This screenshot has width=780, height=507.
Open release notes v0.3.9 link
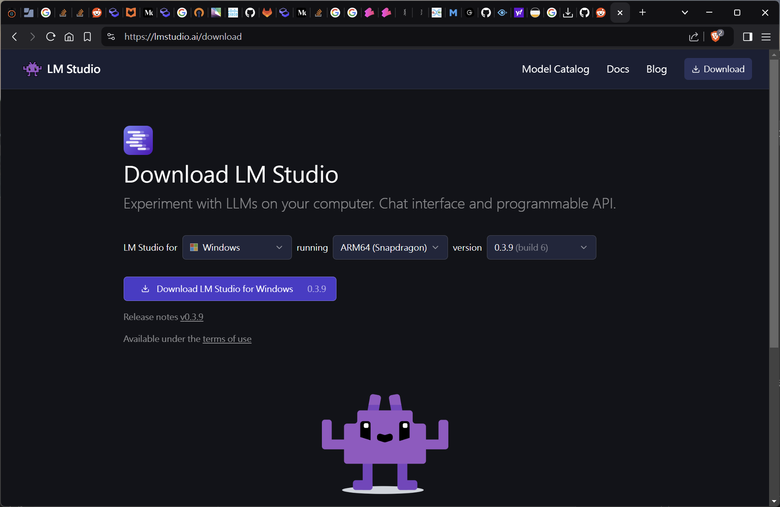coord(192,317)
